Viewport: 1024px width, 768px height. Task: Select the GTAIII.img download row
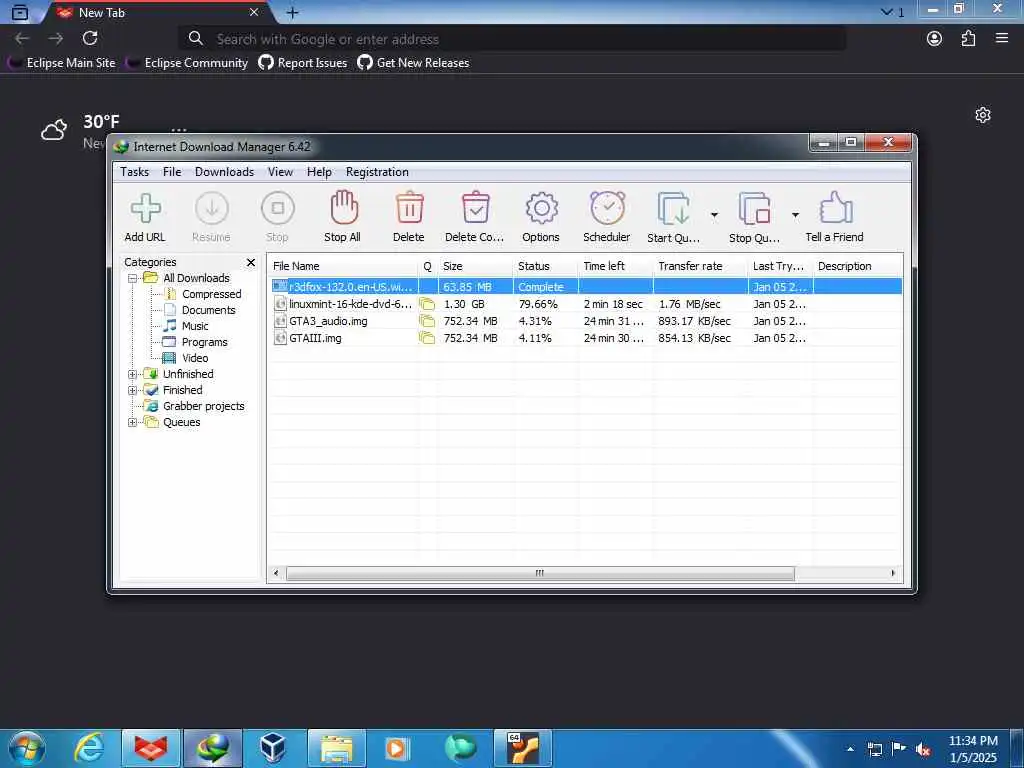586,338
